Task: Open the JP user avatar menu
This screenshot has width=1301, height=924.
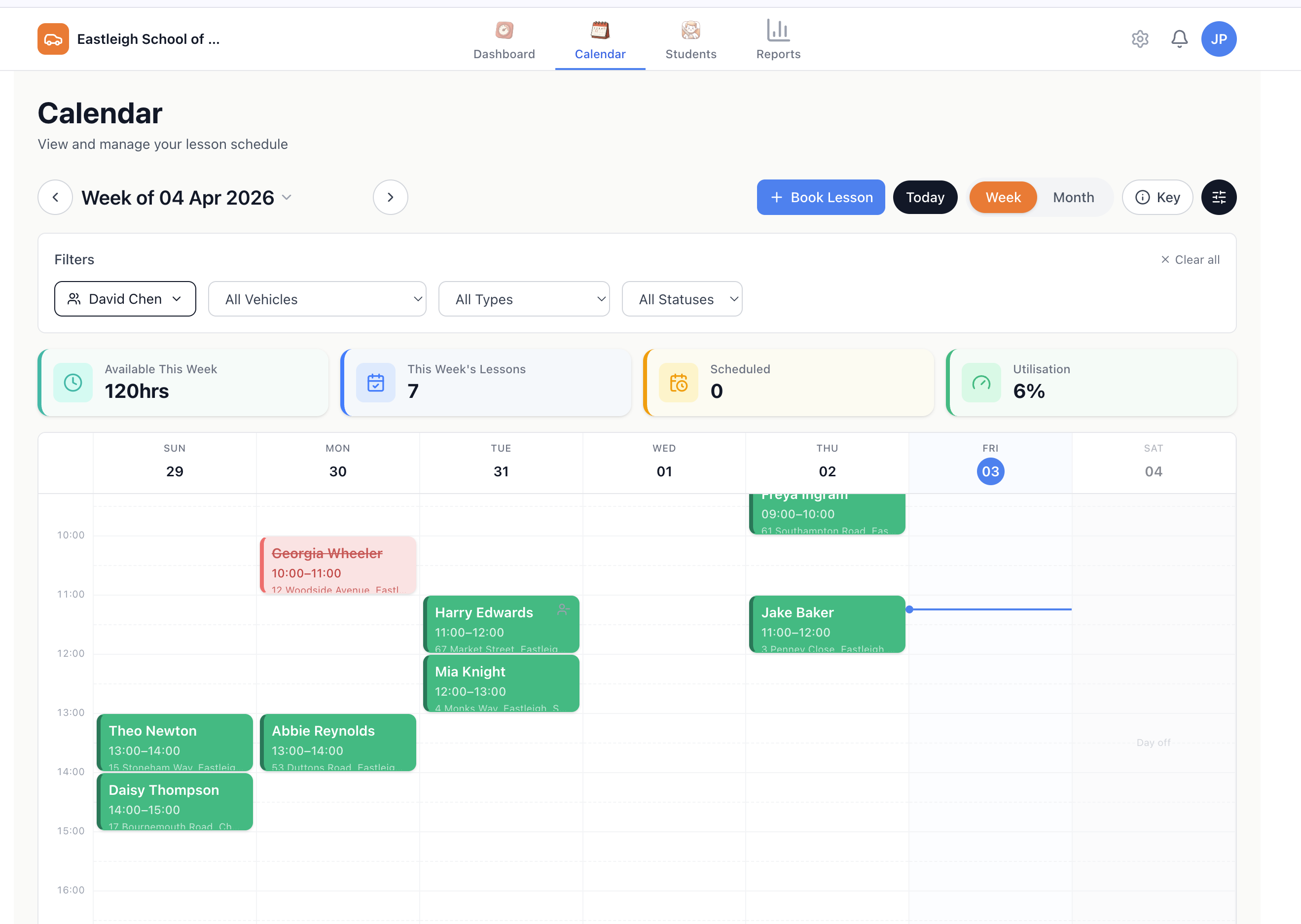Action: point(1219,38)
